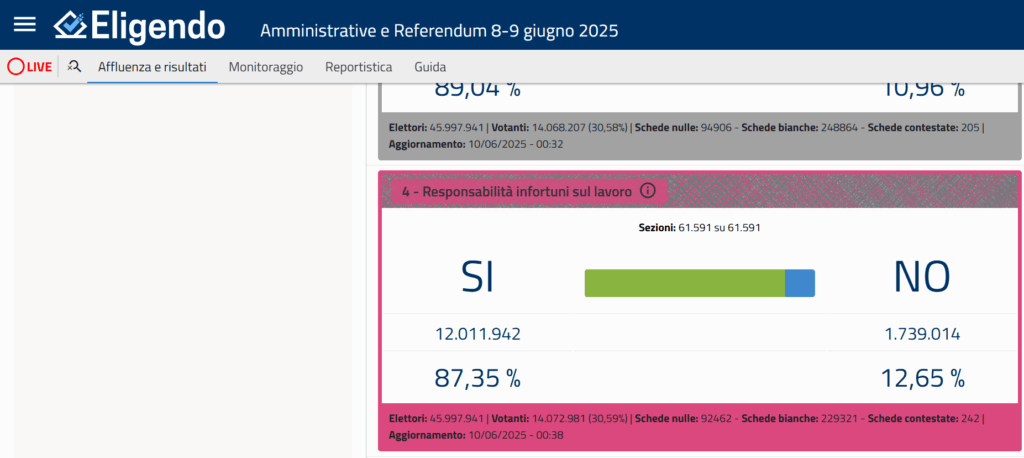The width and height of the screenshot is (1024, 458).
Task: Click the green SI portion of result bar
Action: tap(684, 283)
